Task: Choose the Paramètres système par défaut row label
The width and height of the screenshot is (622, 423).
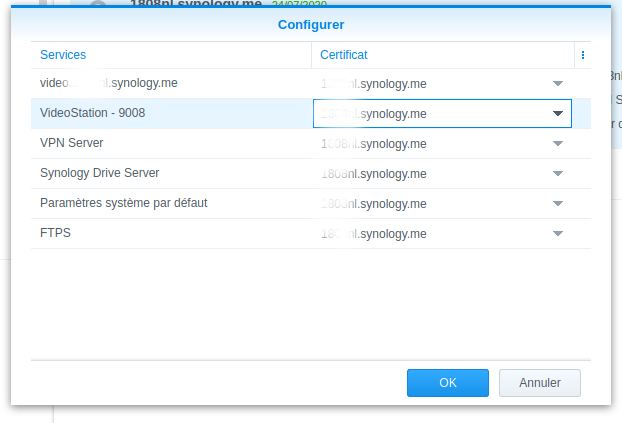Action: [x=124, y=204]
